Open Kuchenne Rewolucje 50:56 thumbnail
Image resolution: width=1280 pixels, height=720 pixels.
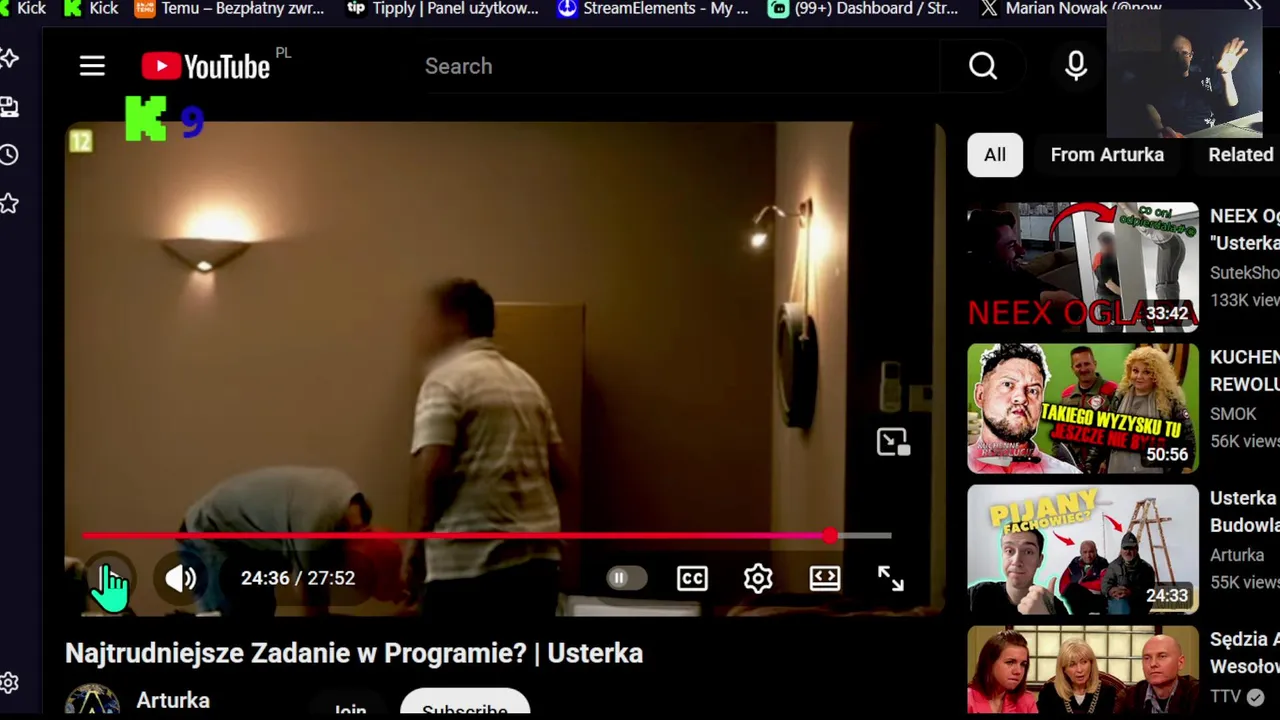pos(1083,408)
